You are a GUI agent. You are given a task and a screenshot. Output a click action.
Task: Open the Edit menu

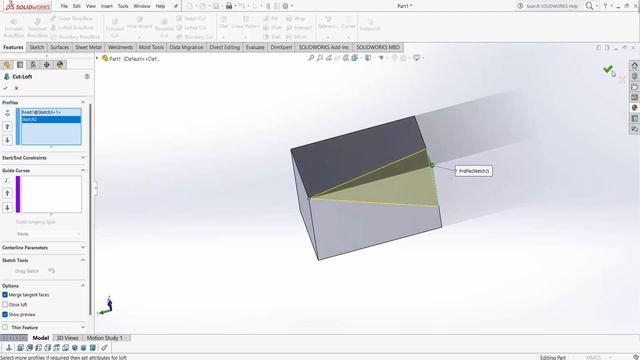77,6
